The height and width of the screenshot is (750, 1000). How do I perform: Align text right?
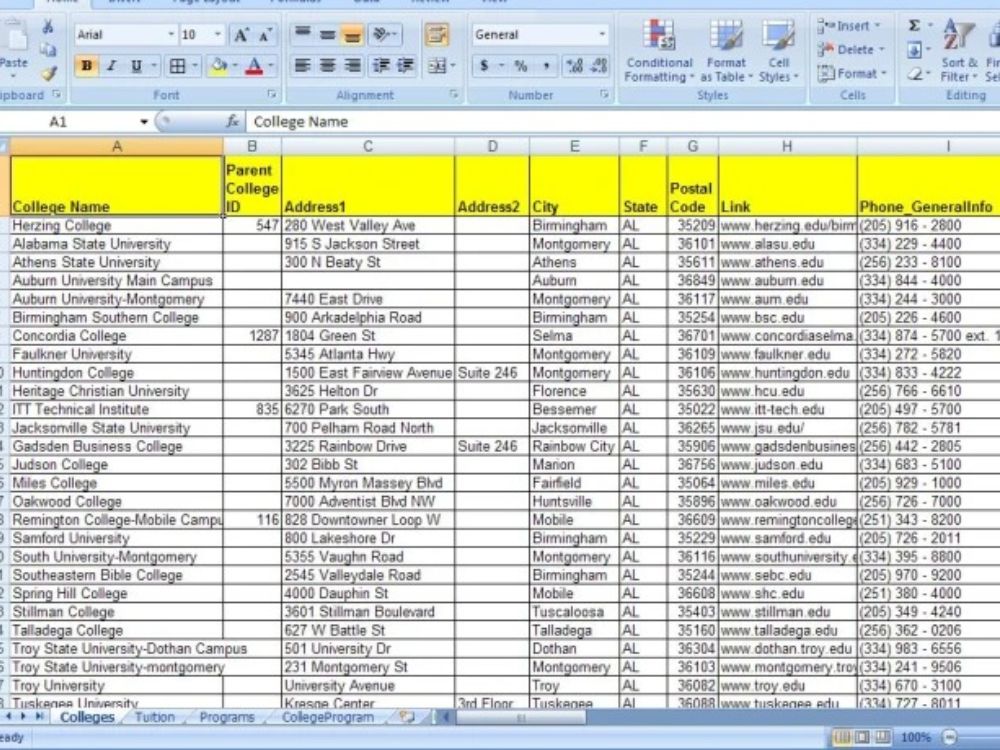coord(351,65)
